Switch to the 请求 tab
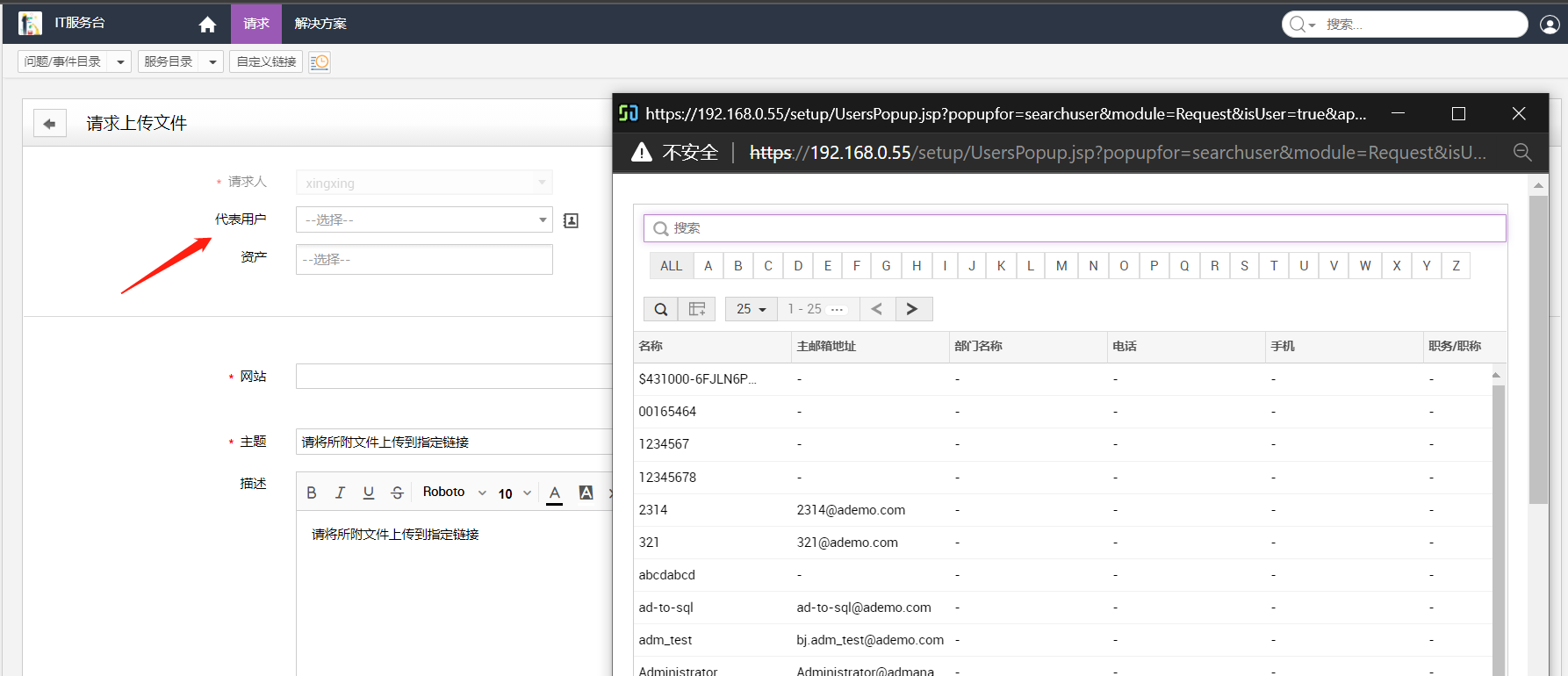Screen dimensions: 1568x676 256,24
